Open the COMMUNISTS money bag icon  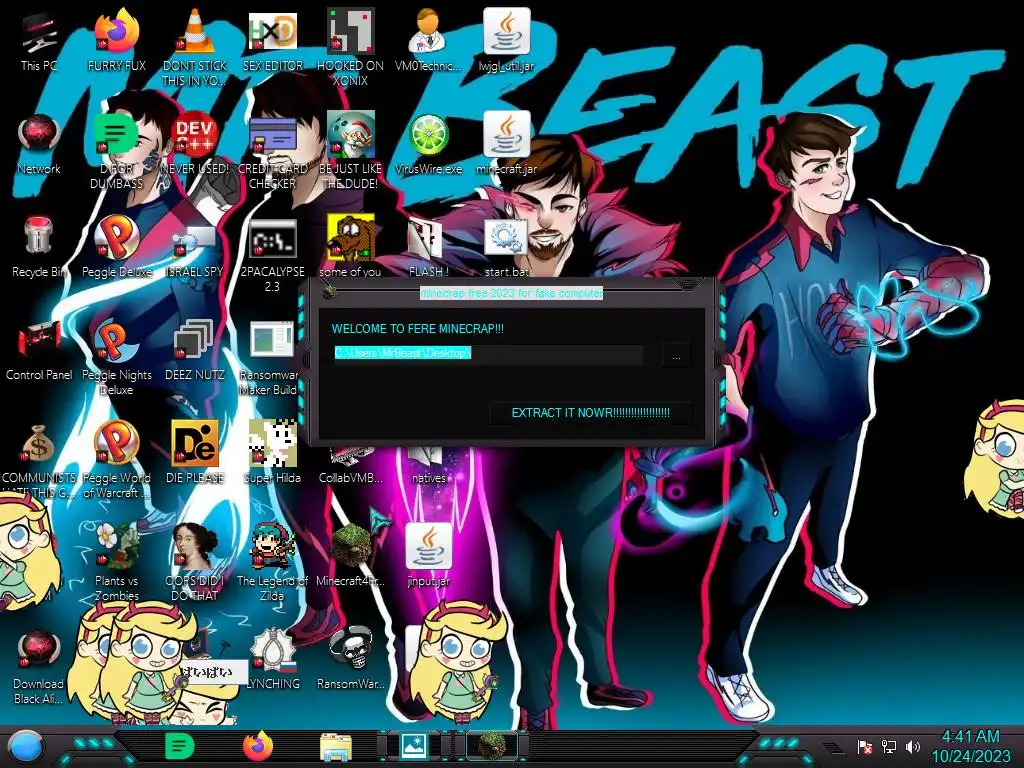39,461
